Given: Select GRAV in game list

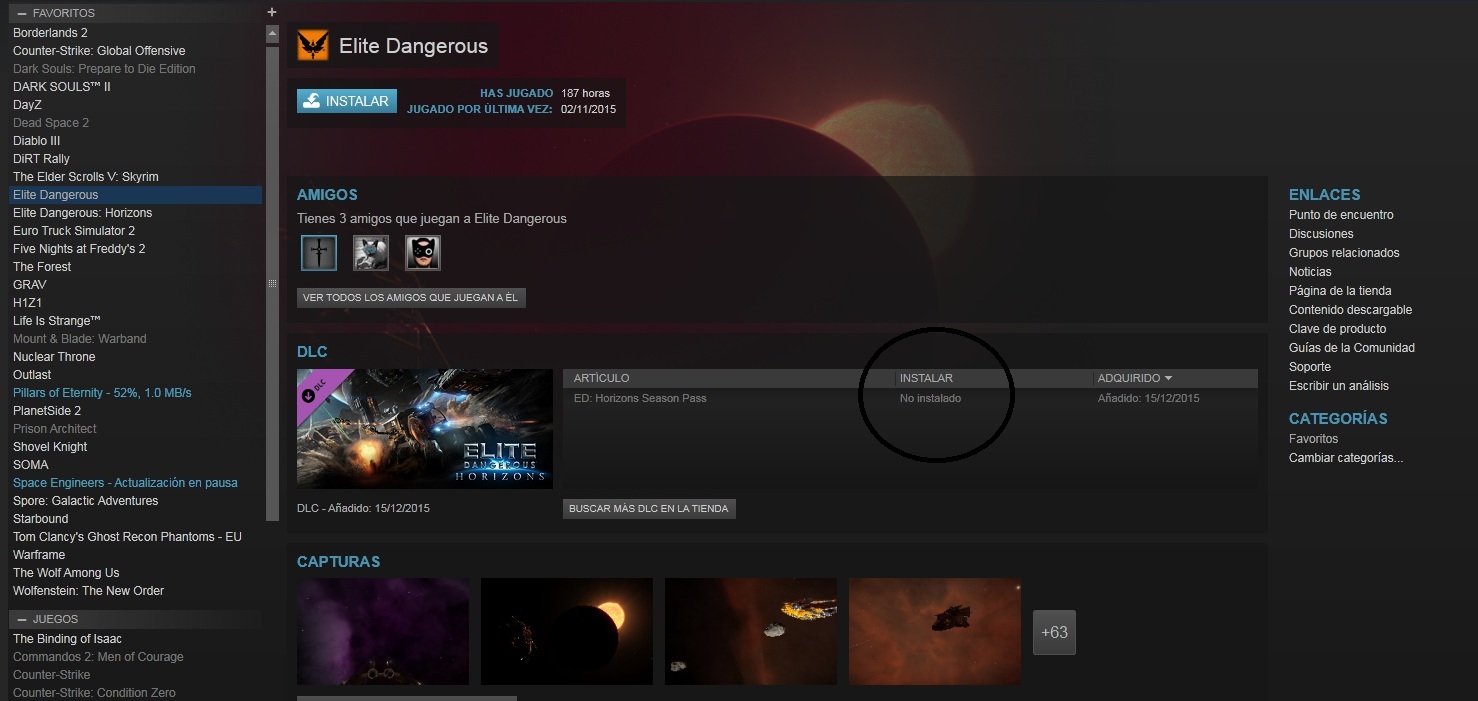Looking at the screenshot, I should (30, 285).
